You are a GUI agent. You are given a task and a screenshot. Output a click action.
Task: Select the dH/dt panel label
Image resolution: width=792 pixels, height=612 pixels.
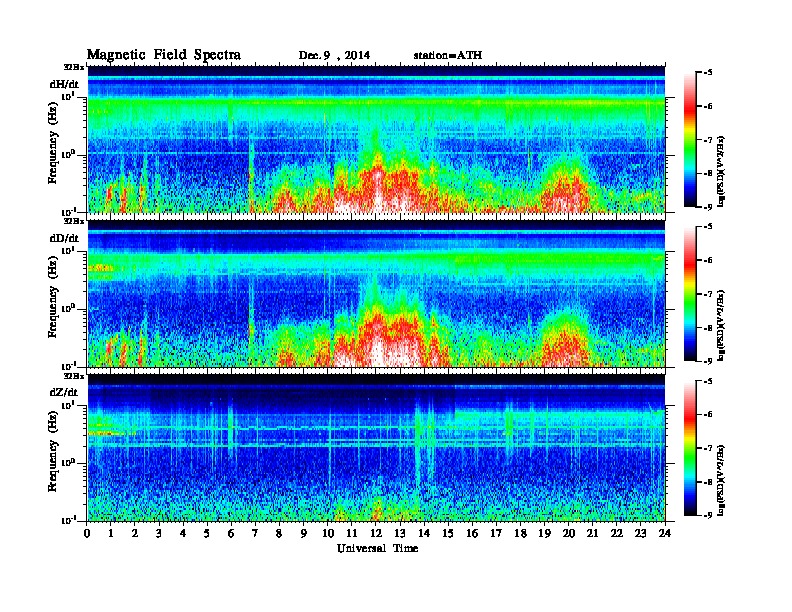(64, 84)
